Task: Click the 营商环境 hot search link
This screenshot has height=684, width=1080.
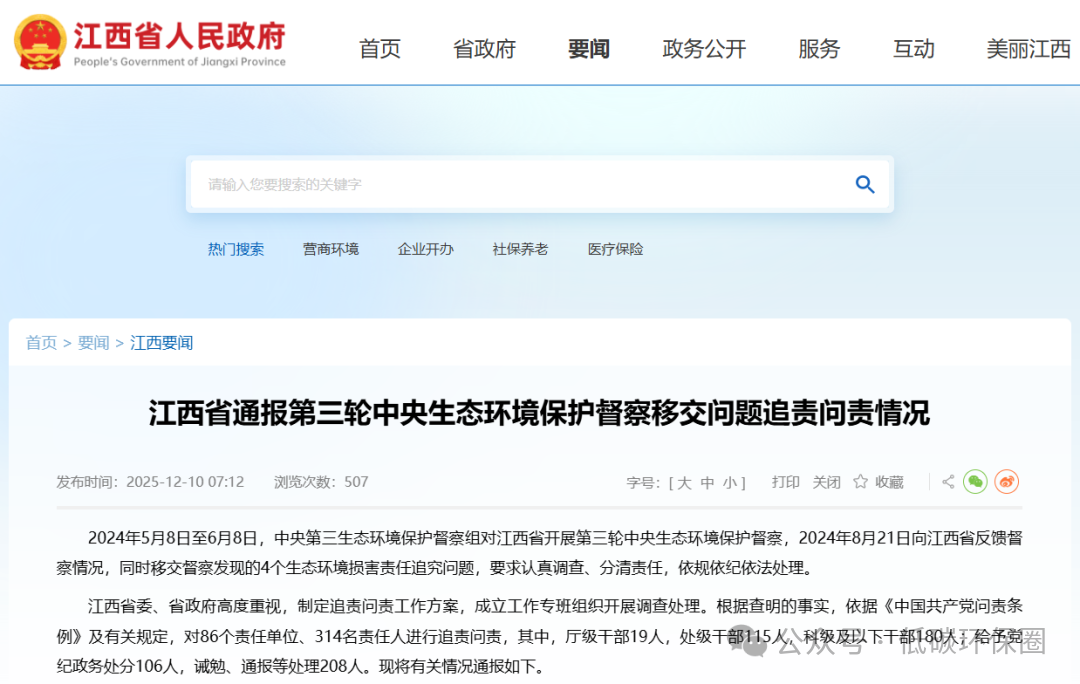Action: (331, 249)
